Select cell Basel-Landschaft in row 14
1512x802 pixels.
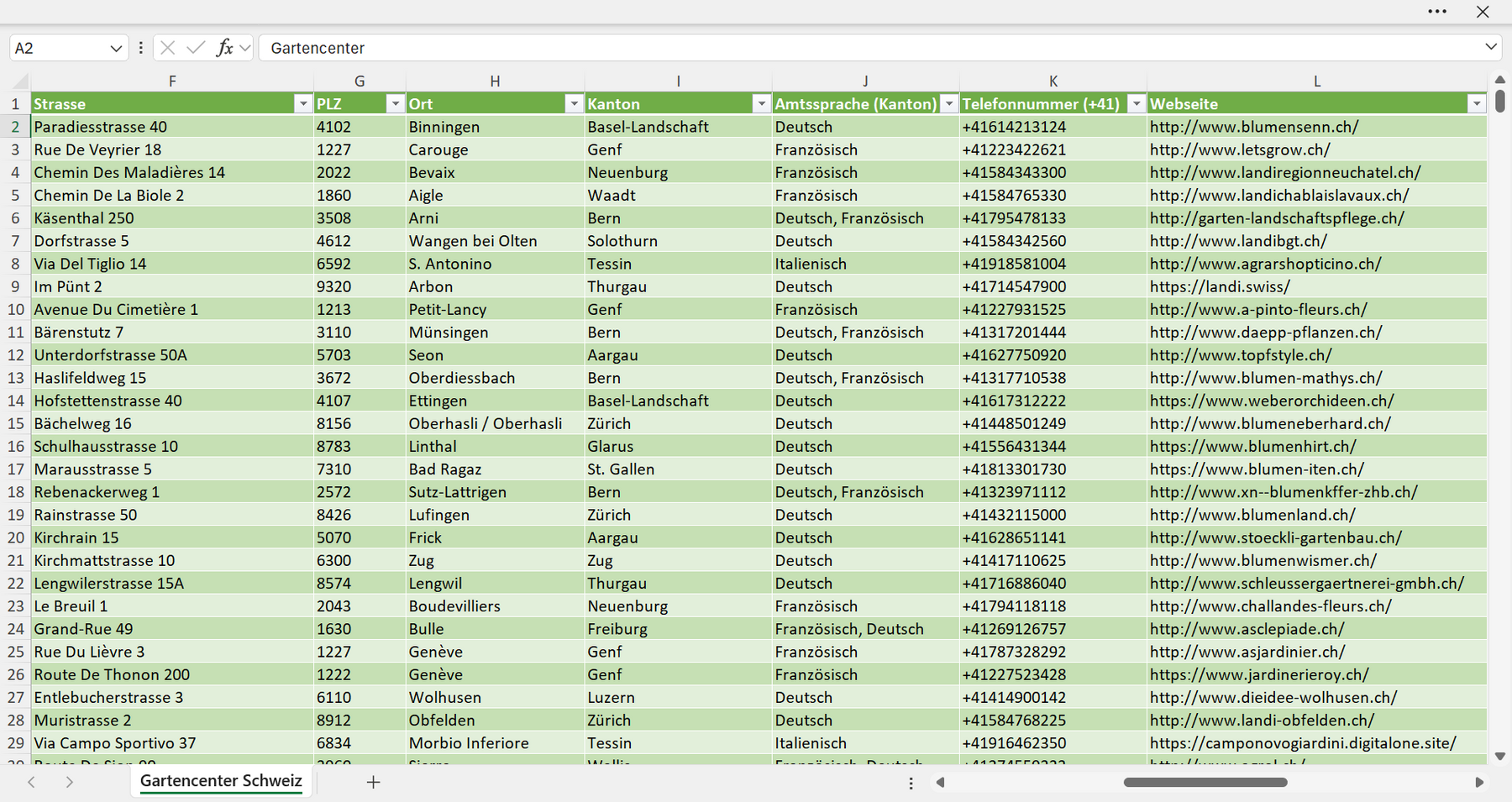point(678,401)
